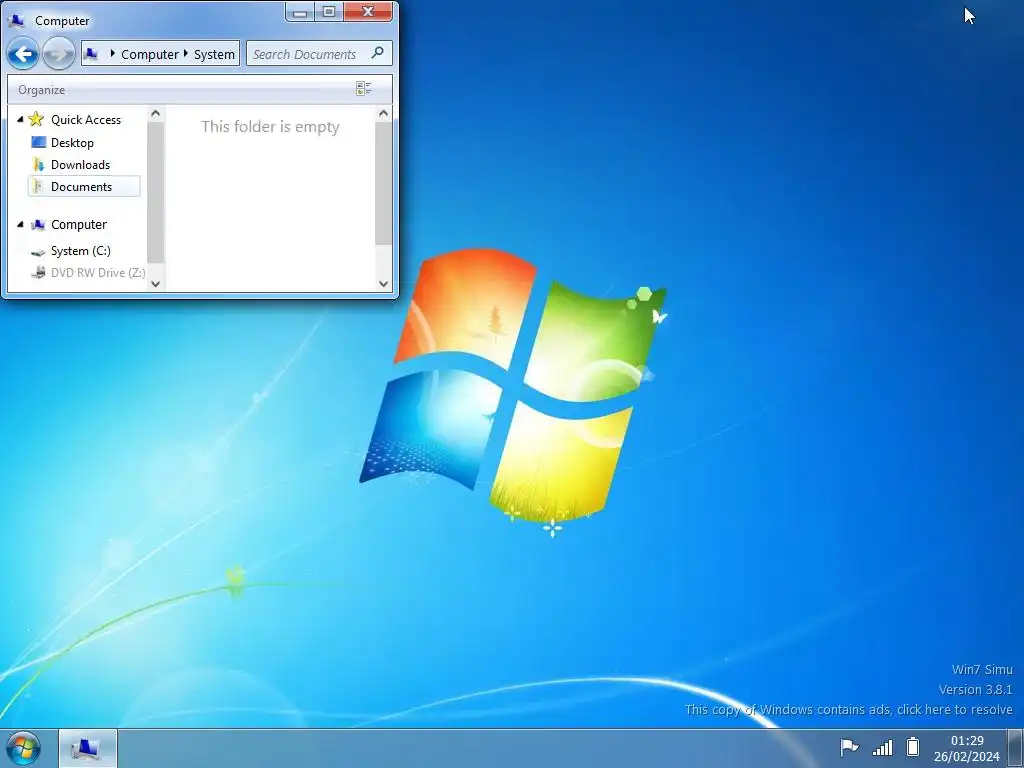The height and width of the screenshot is (768, 1024).
Task: Click arrow between Computer and System
Action: point(185,54)
